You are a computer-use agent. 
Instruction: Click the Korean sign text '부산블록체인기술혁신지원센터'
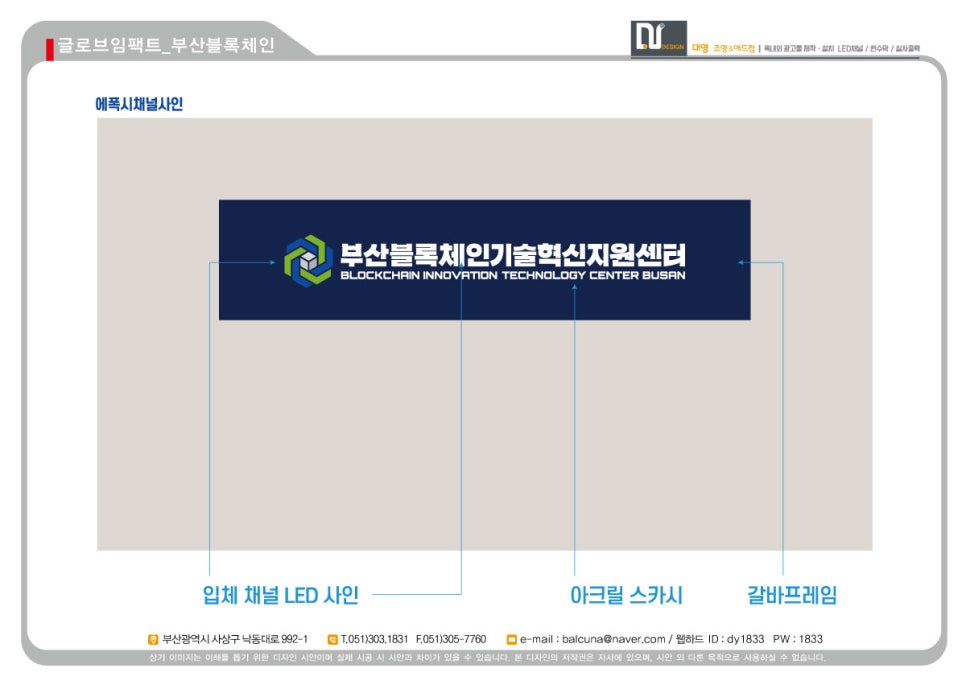point(513,254)
